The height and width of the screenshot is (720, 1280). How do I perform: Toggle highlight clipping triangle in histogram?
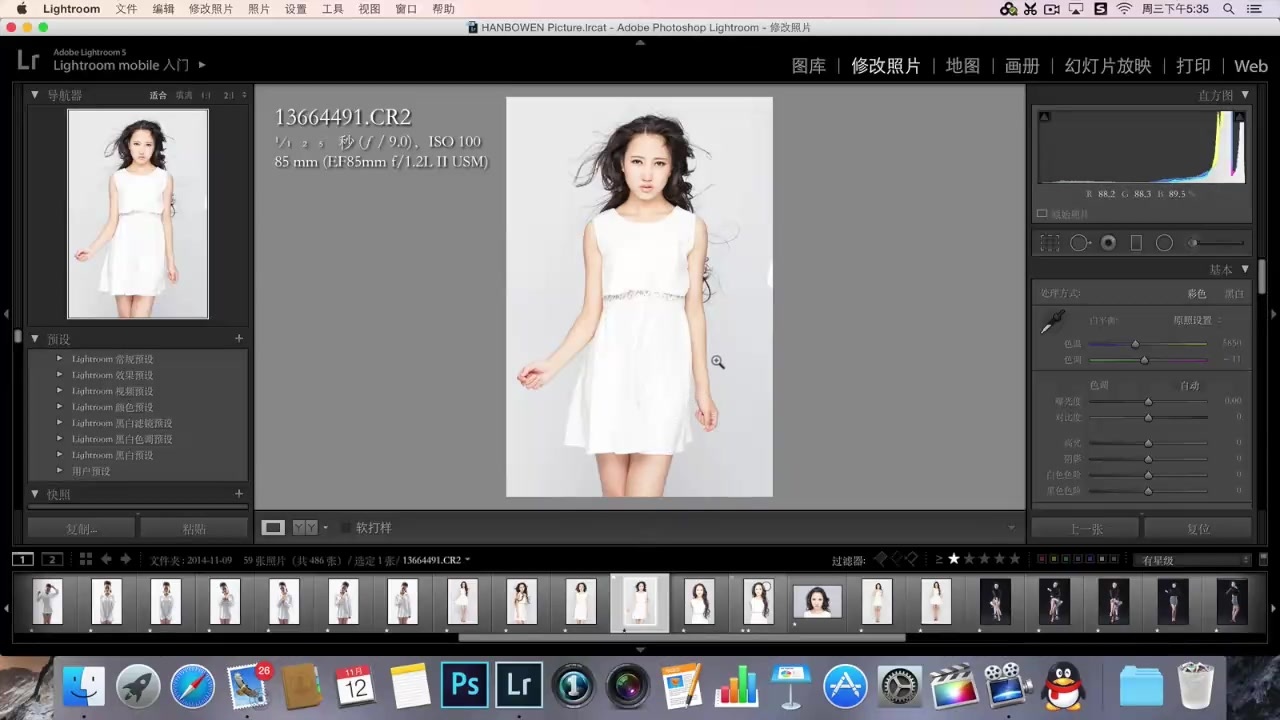coord(1240,117)
